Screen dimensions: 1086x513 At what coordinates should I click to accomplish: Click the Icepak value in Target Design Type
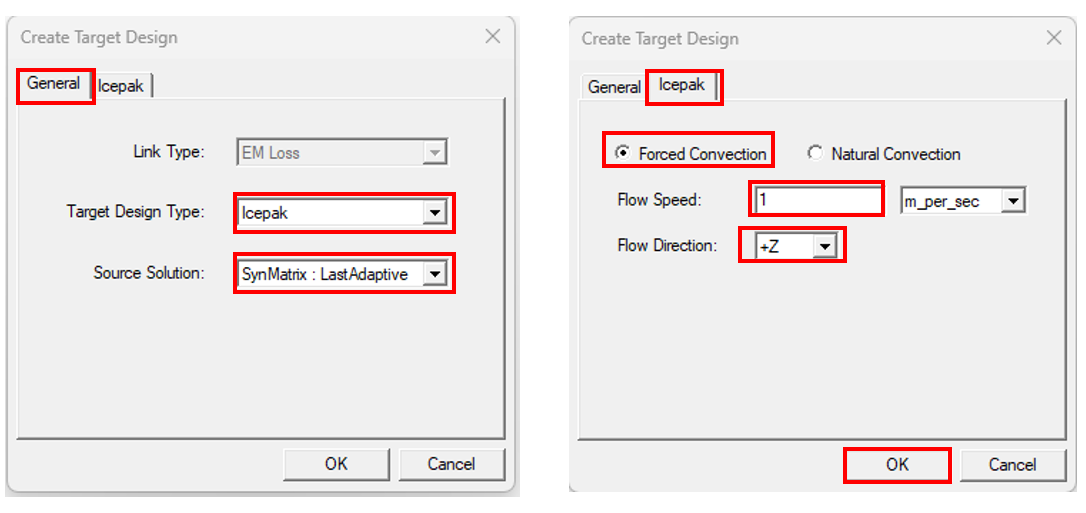tap(265, 213)
